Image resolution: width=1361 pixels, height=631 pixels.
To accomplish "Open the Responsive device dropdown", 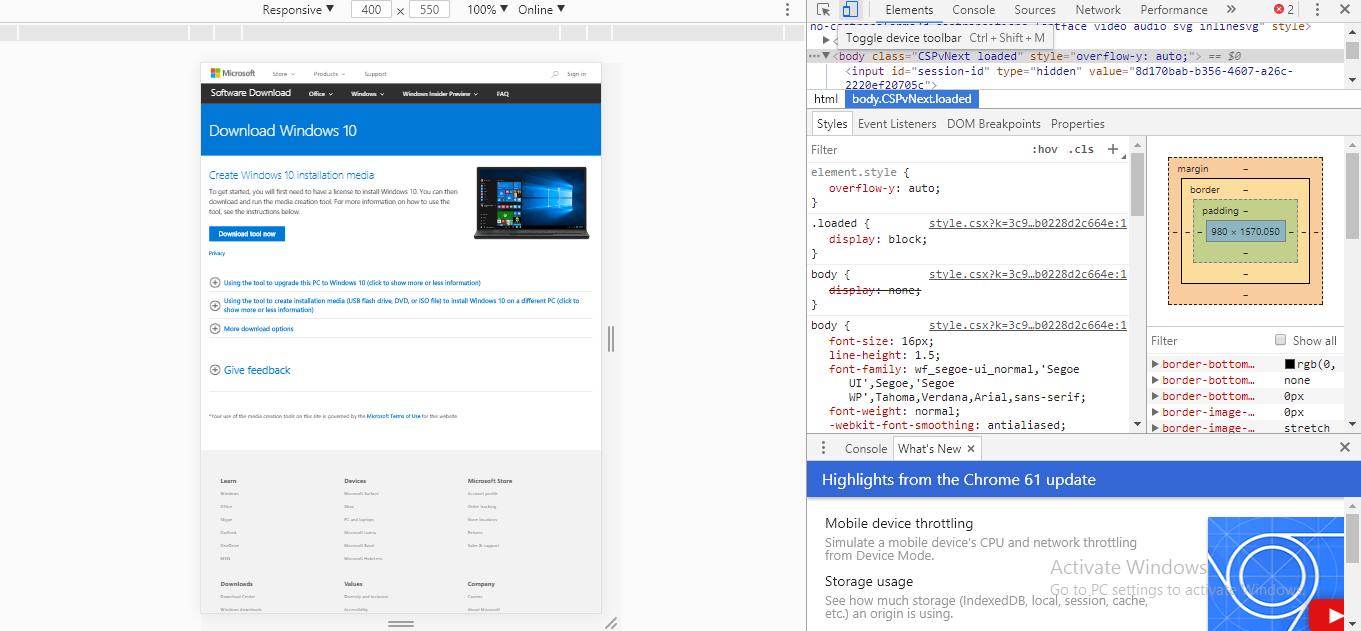I will [298, 10].
